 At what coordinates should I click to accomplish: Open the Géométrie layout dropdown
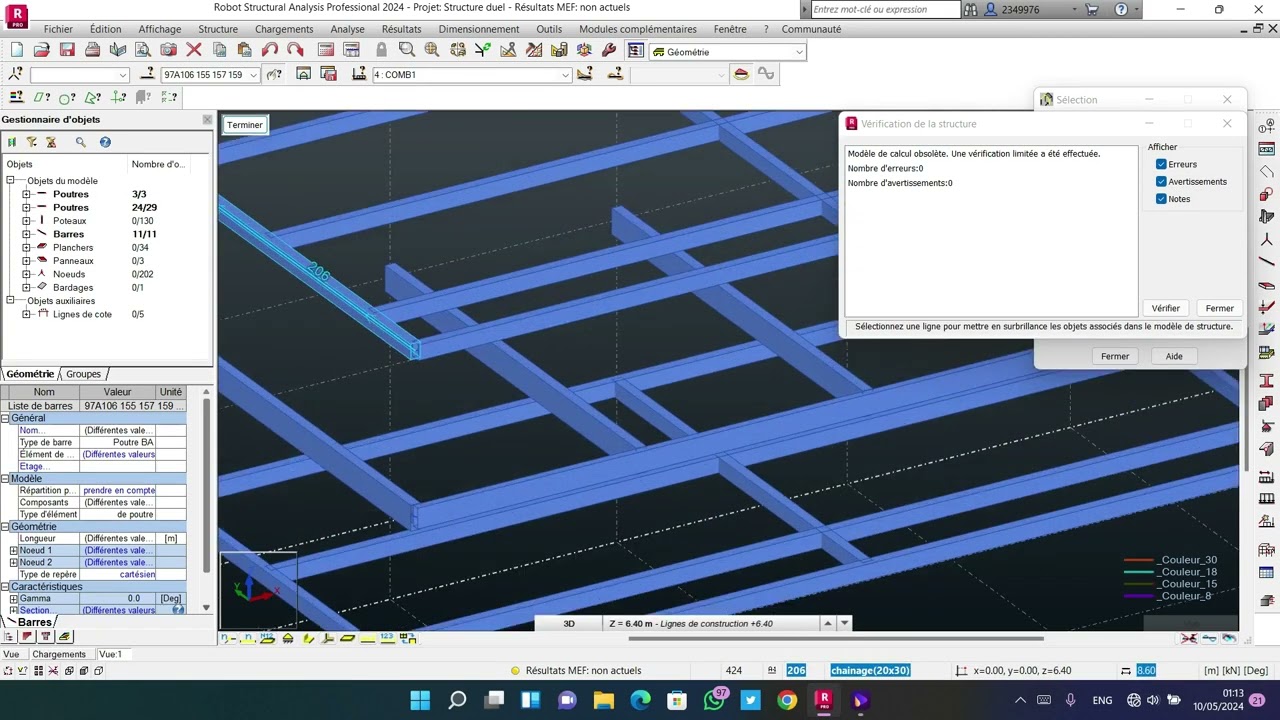(798, 52)
